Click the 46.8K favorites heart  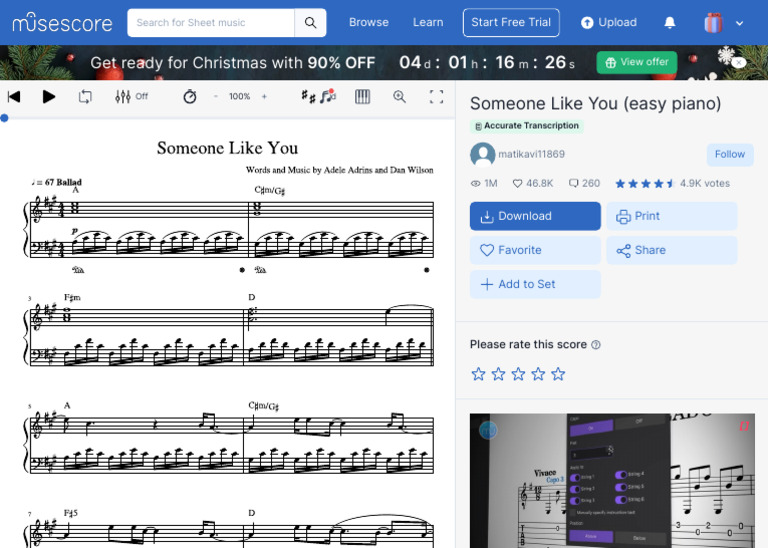pyautogui.click(x=517, y=184)
